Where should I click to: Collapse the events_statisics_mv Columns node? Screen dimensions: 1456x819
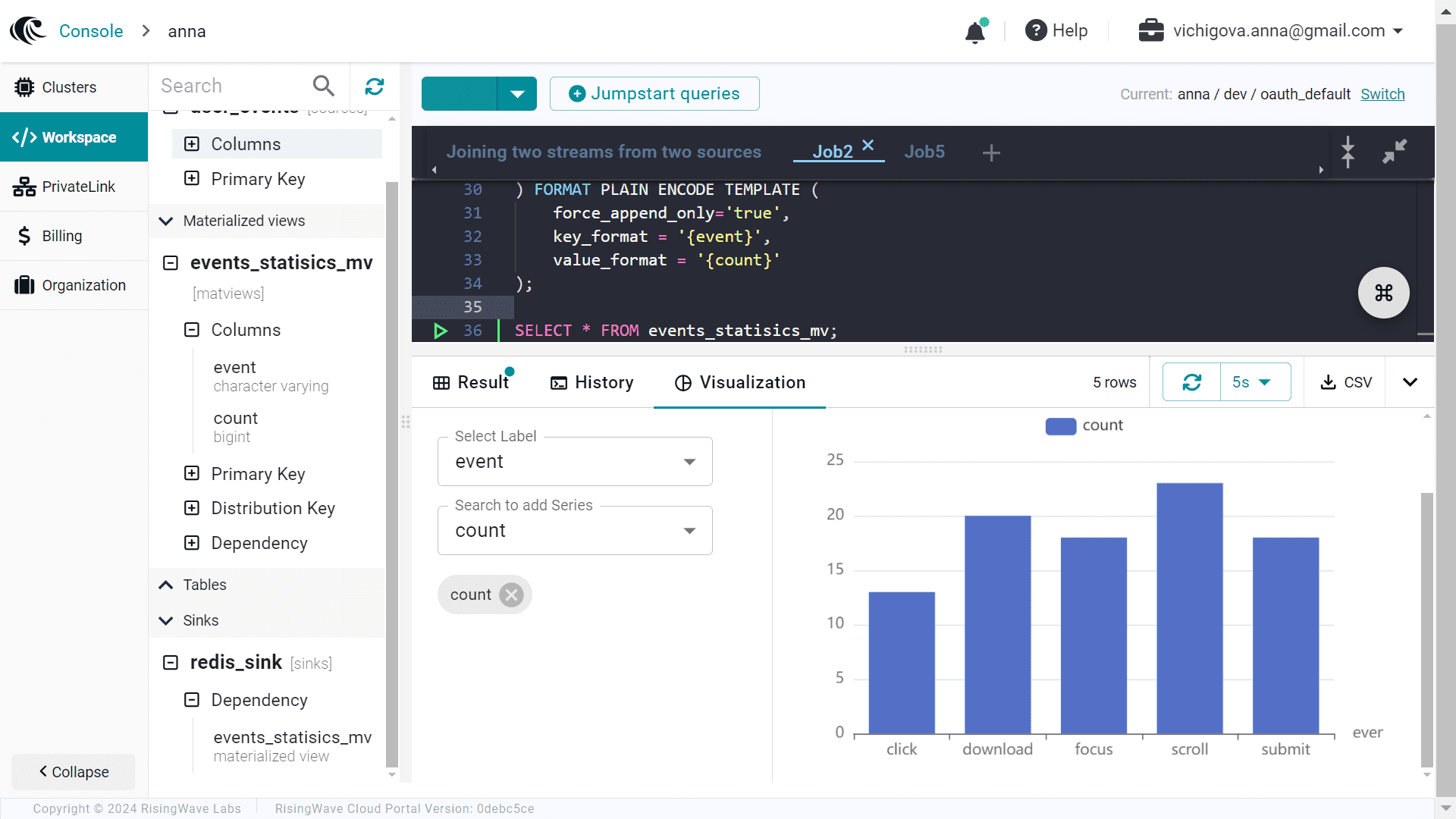point(192,330)
